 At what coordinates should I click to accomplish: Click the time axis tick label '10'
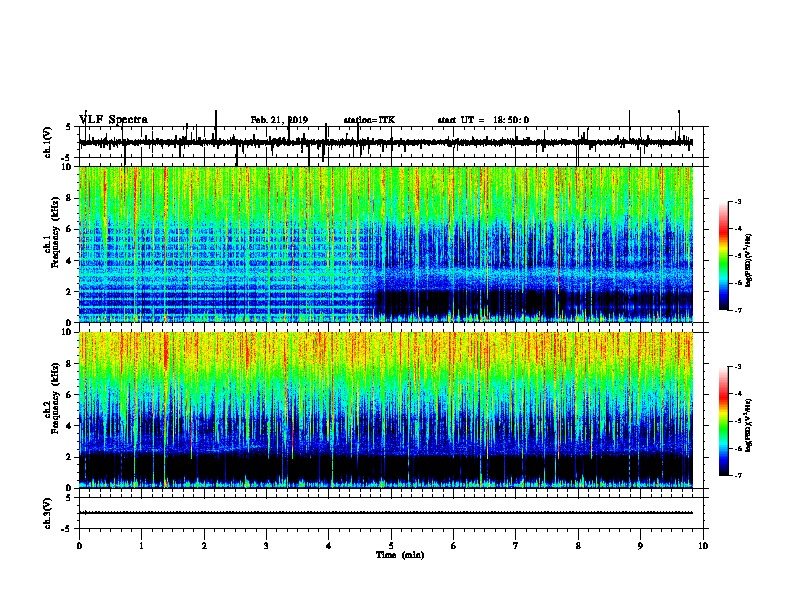pos(703,546)
